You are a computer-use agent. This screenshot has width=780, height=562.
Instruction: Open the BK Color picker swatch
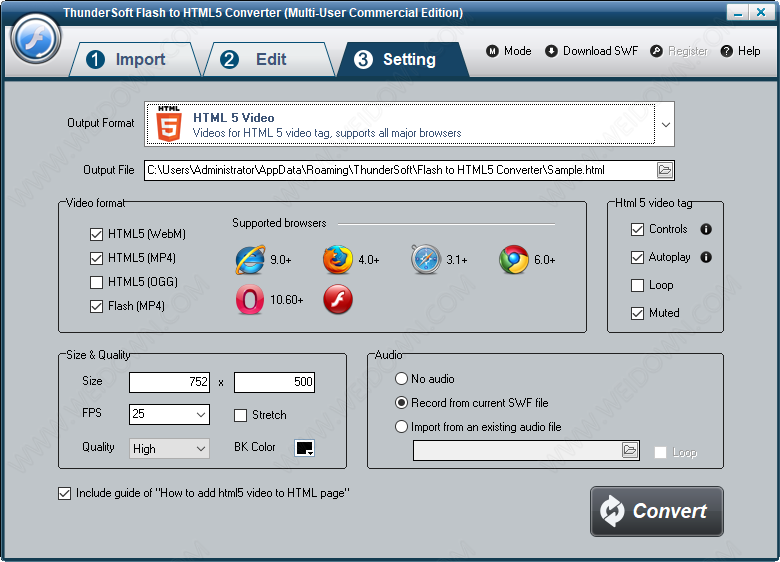click(304, 448)
